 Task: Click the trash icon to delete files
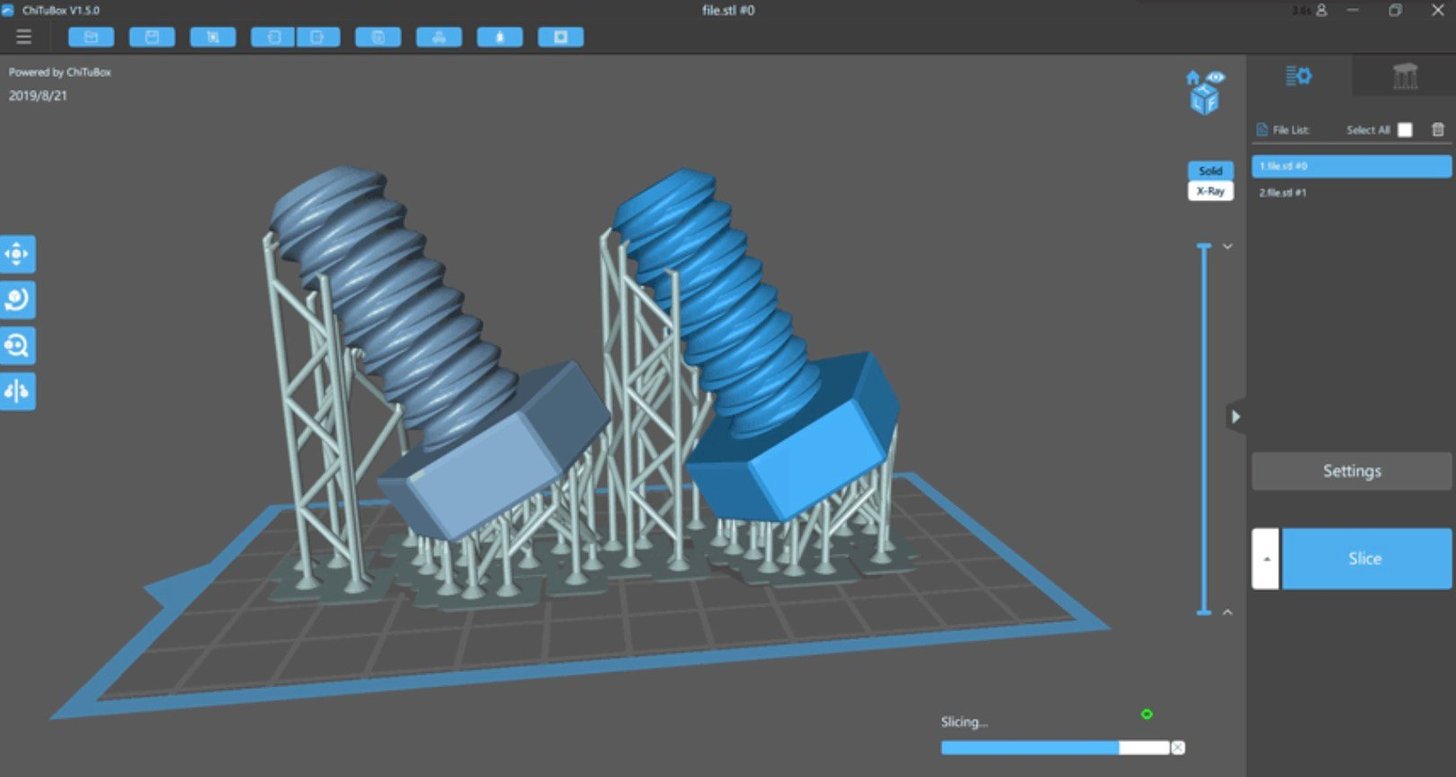point(1438,130)
